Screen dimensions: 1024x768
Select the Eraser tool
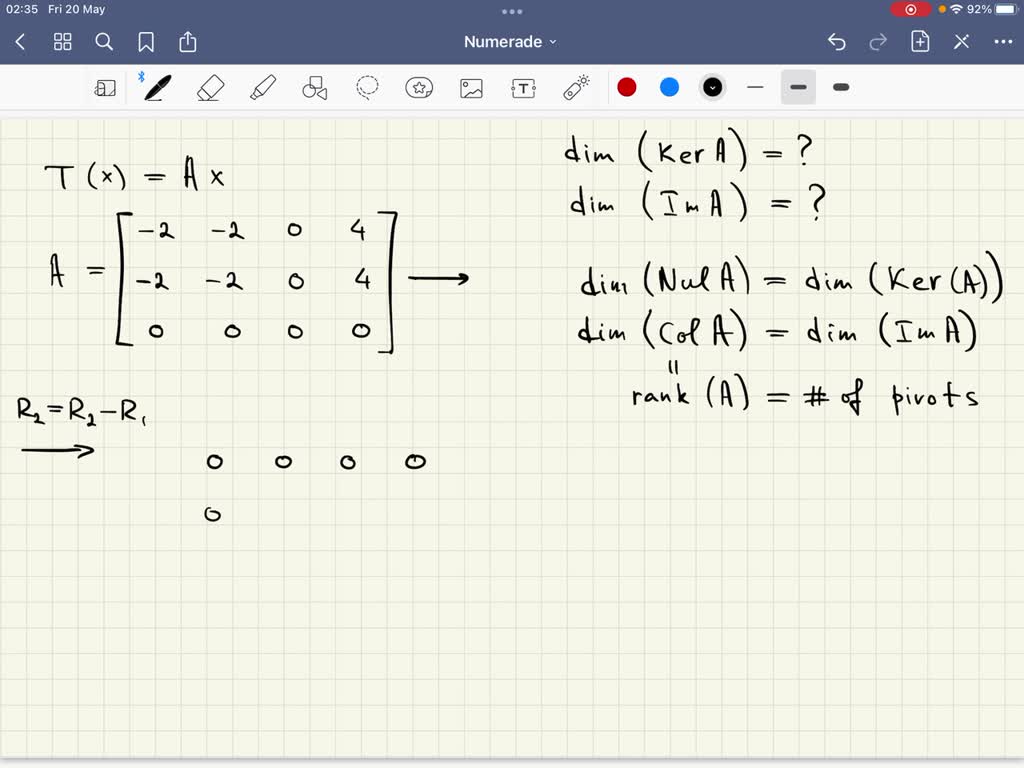coord(210,88)
